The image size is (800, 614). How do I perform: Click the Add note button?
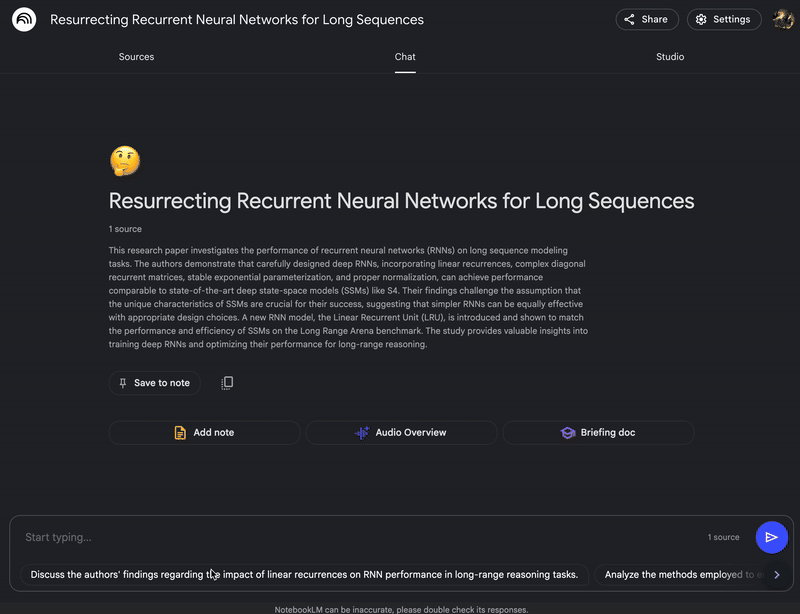click(x=204, y=432)
